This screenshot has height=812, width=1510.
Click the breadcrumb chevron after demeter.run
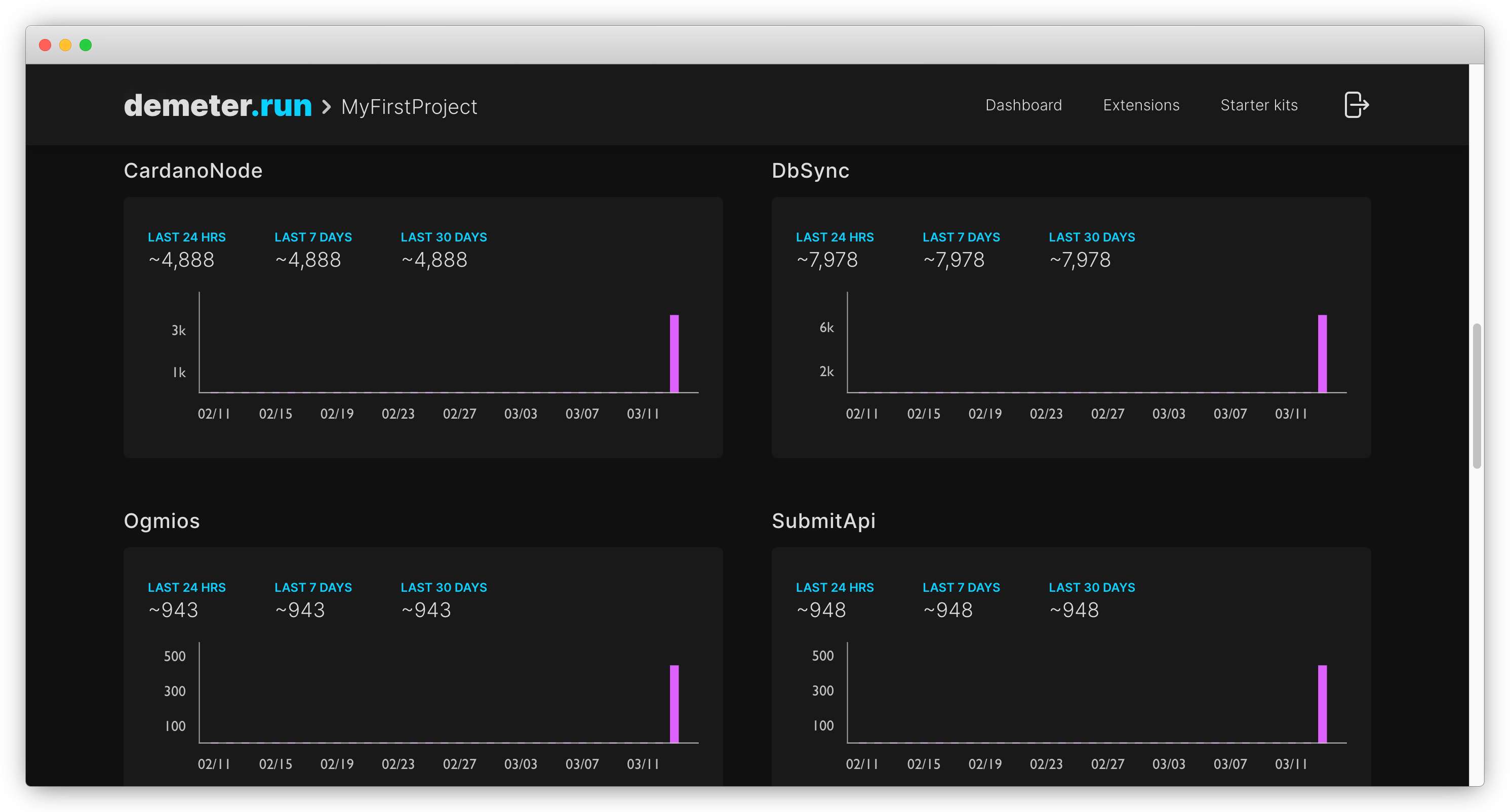coord(327,107)
